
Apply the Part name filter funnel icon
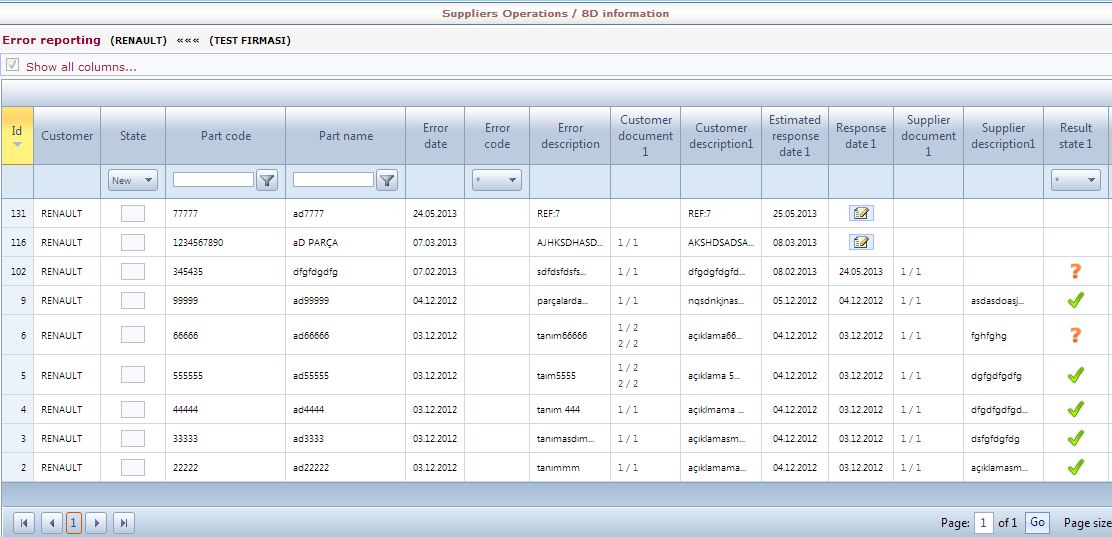tap(387, 181)
